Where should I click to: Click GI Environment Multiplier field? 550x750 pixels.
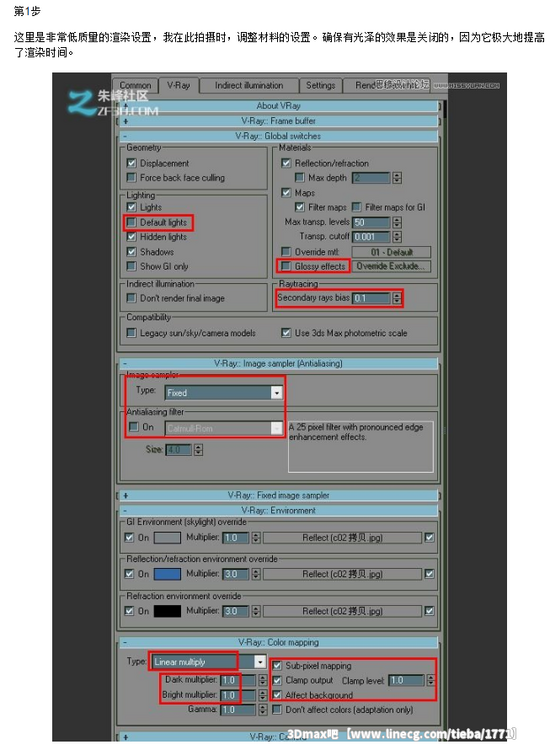pos(236,538)
